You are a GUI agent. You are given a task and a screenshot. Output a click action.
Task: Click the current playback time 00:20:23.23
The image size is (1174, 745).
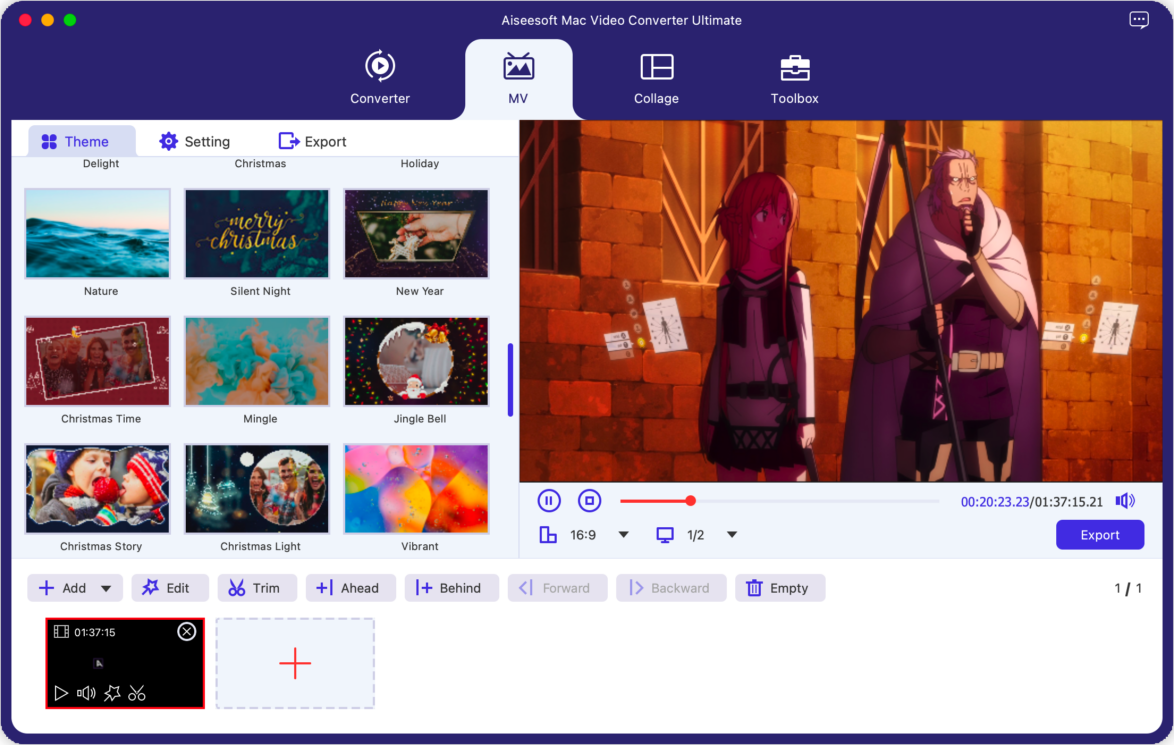(x=994, y=502)
